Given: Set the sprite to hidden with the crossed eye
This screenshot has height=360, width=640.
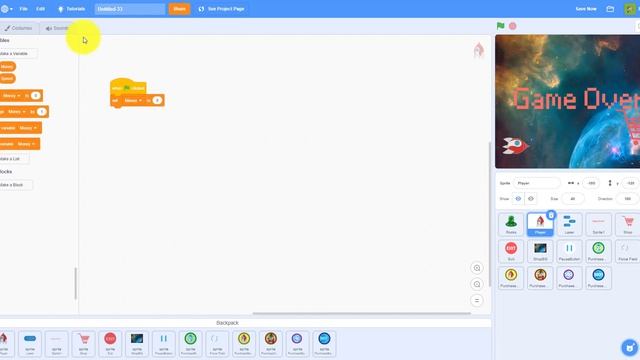Looking at the screenshot, I should (531, 199).
